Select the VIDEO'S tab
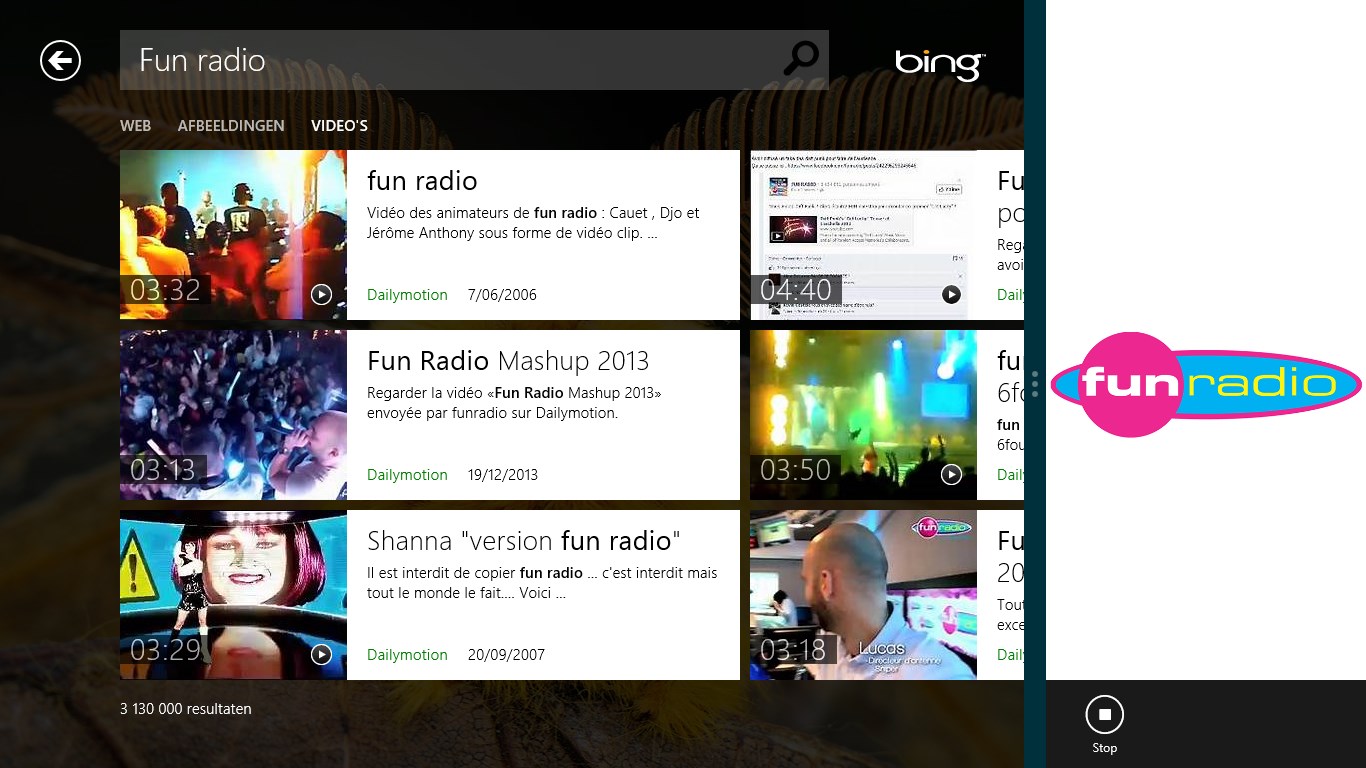Viewport: 1366px width, 768px height. coord(339,126)
